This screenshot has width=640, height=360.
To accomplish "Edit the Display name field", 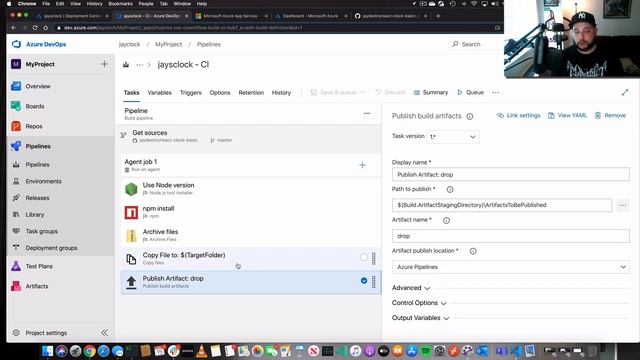I will [x=511, y=174].
